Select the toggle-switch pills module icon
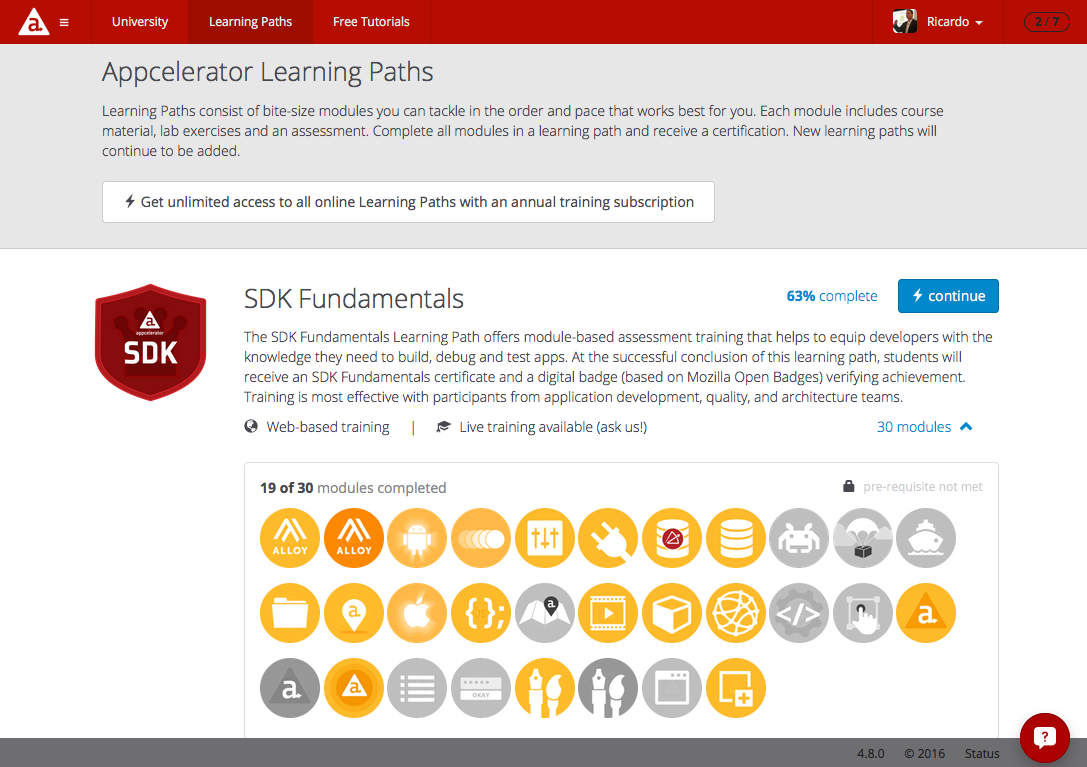 481,538
